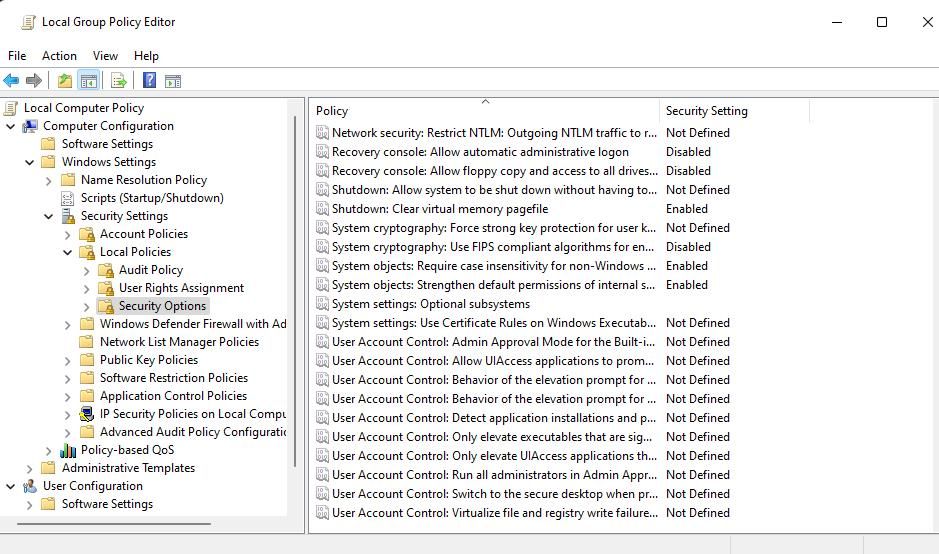This screenshot has width=939, height=554.
Task: Select System settings: Use Certificate Rules policy
Action: point(494,323)
